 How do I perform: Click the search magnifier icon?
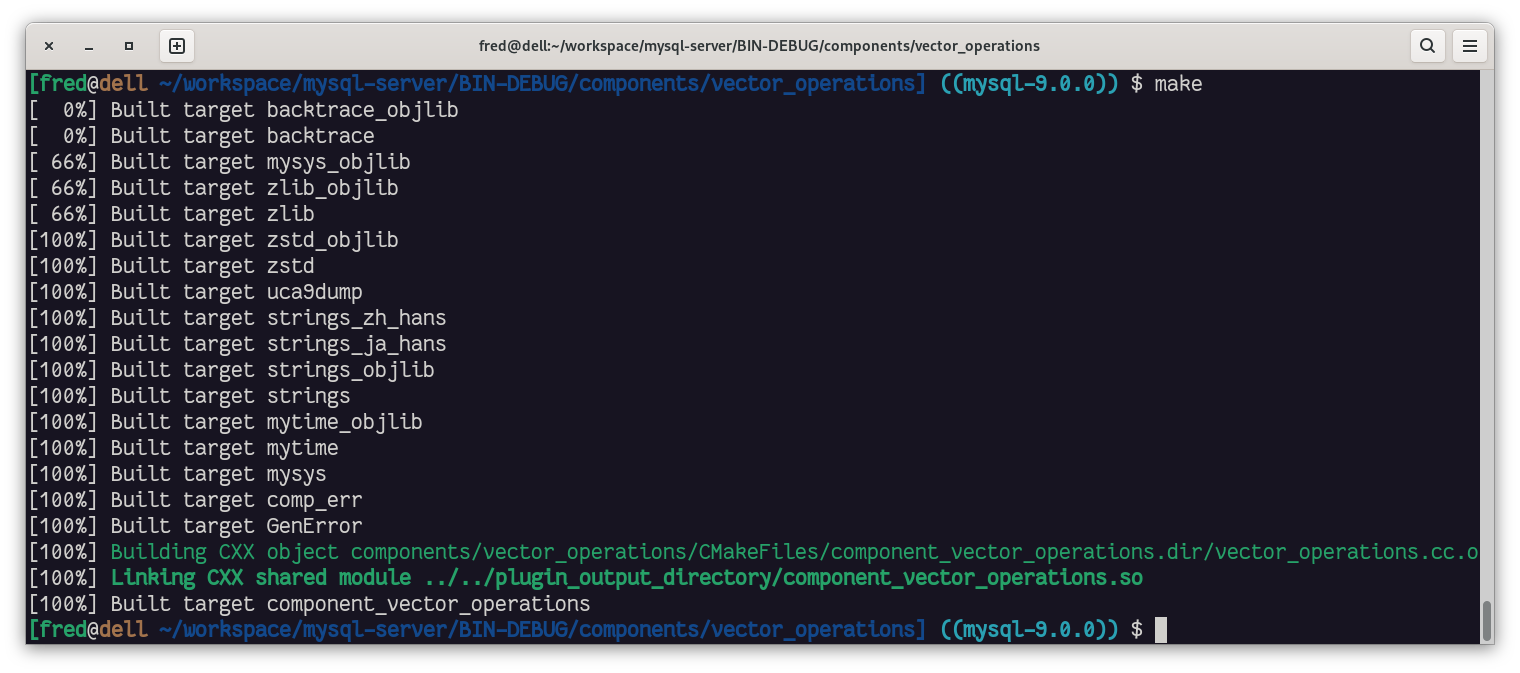click(x=1427, y=46)
